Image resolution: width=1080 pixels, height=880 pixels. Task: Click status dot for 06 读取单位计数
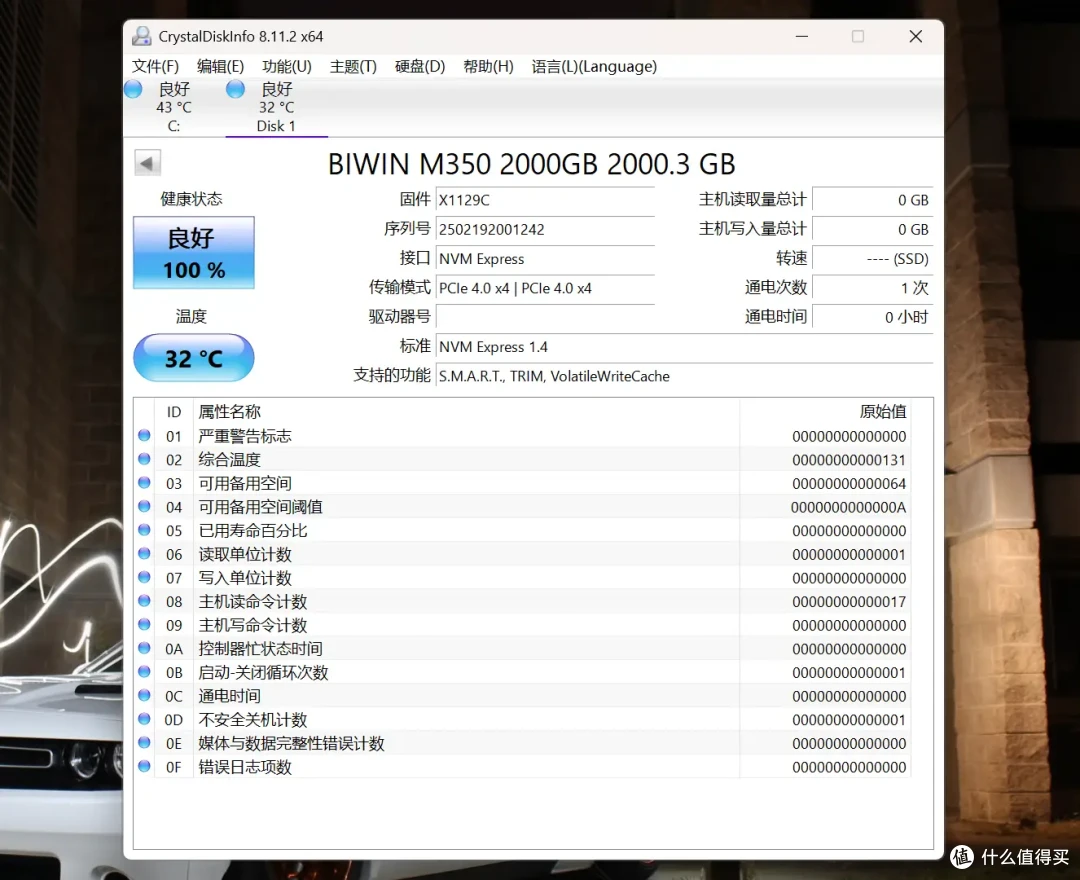point(144,554)
